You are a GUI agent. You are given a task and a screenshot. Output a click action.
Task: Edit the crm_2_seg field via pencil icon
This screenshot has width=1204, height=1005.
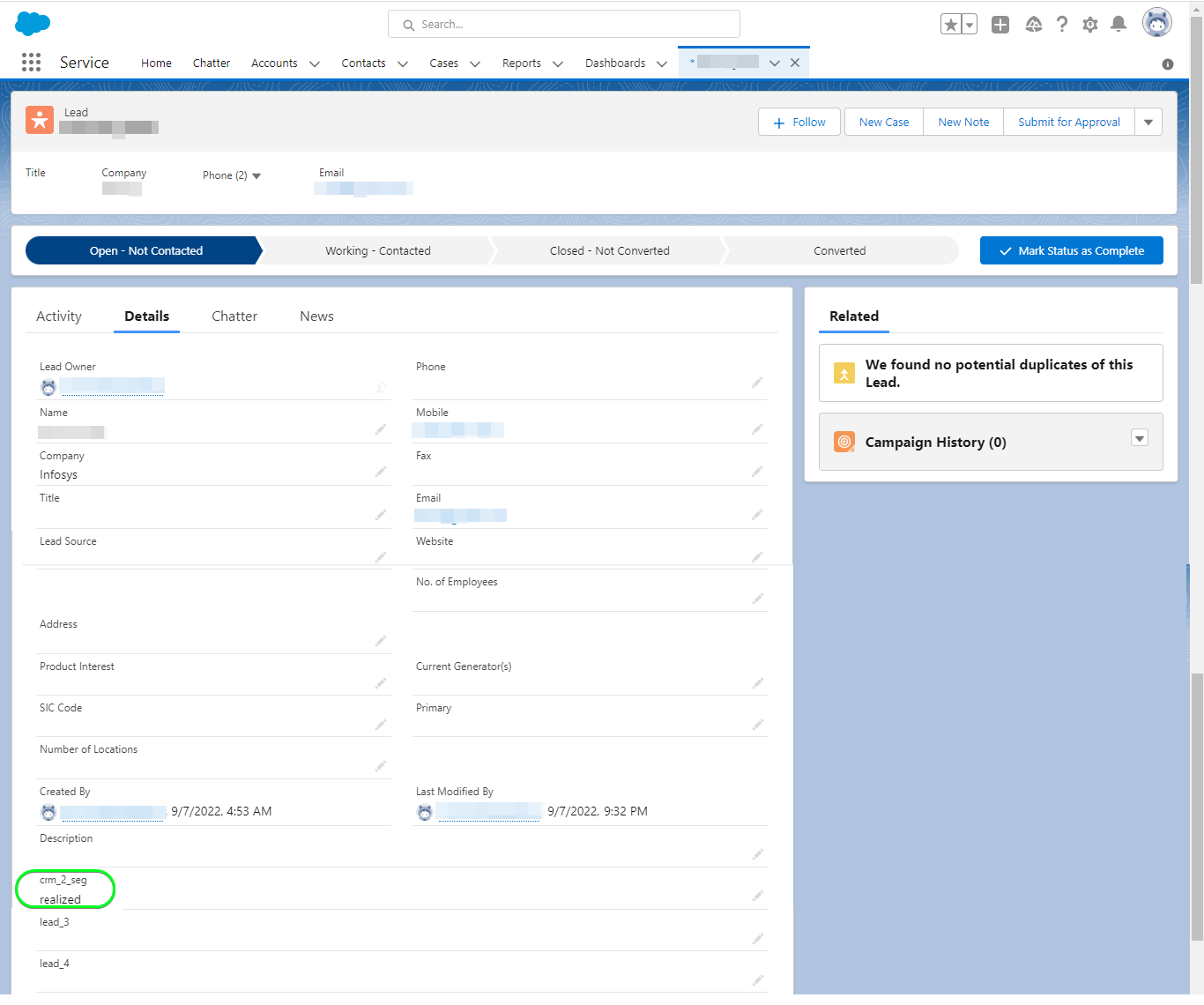pos(757,896)
